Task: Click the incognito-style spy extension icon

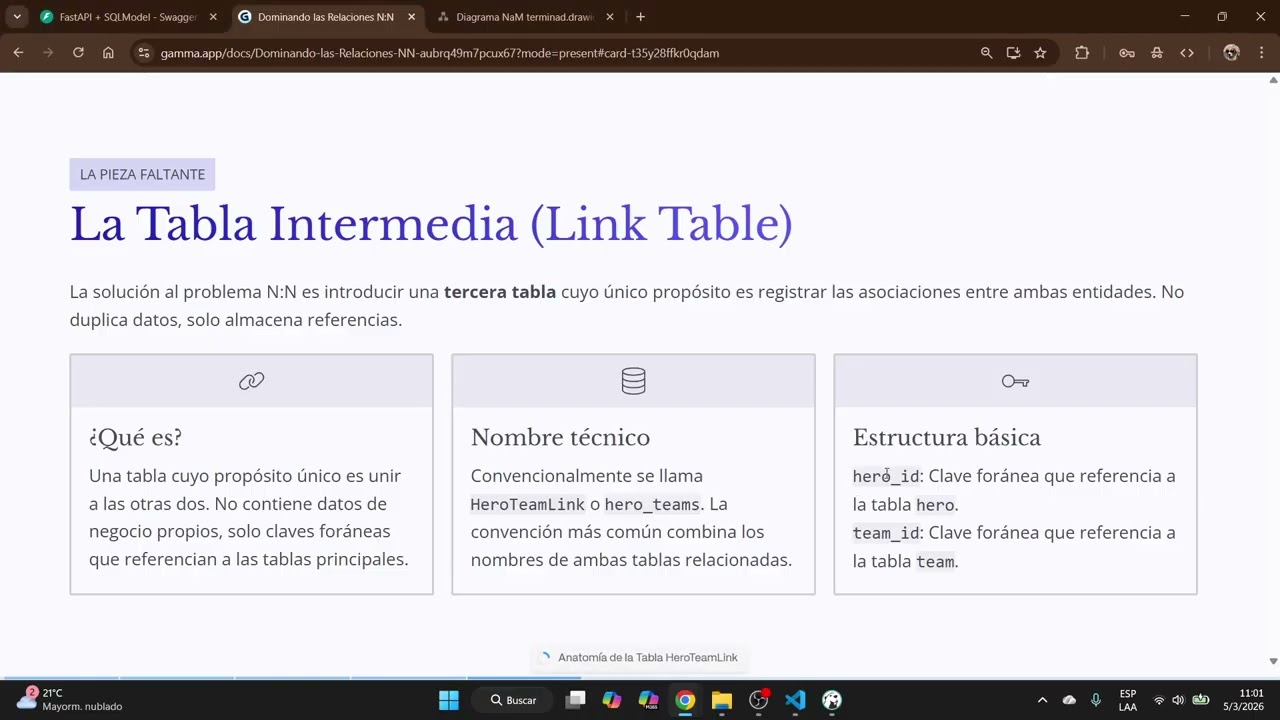Action: pyautogui.click(x=1157, y=53)
